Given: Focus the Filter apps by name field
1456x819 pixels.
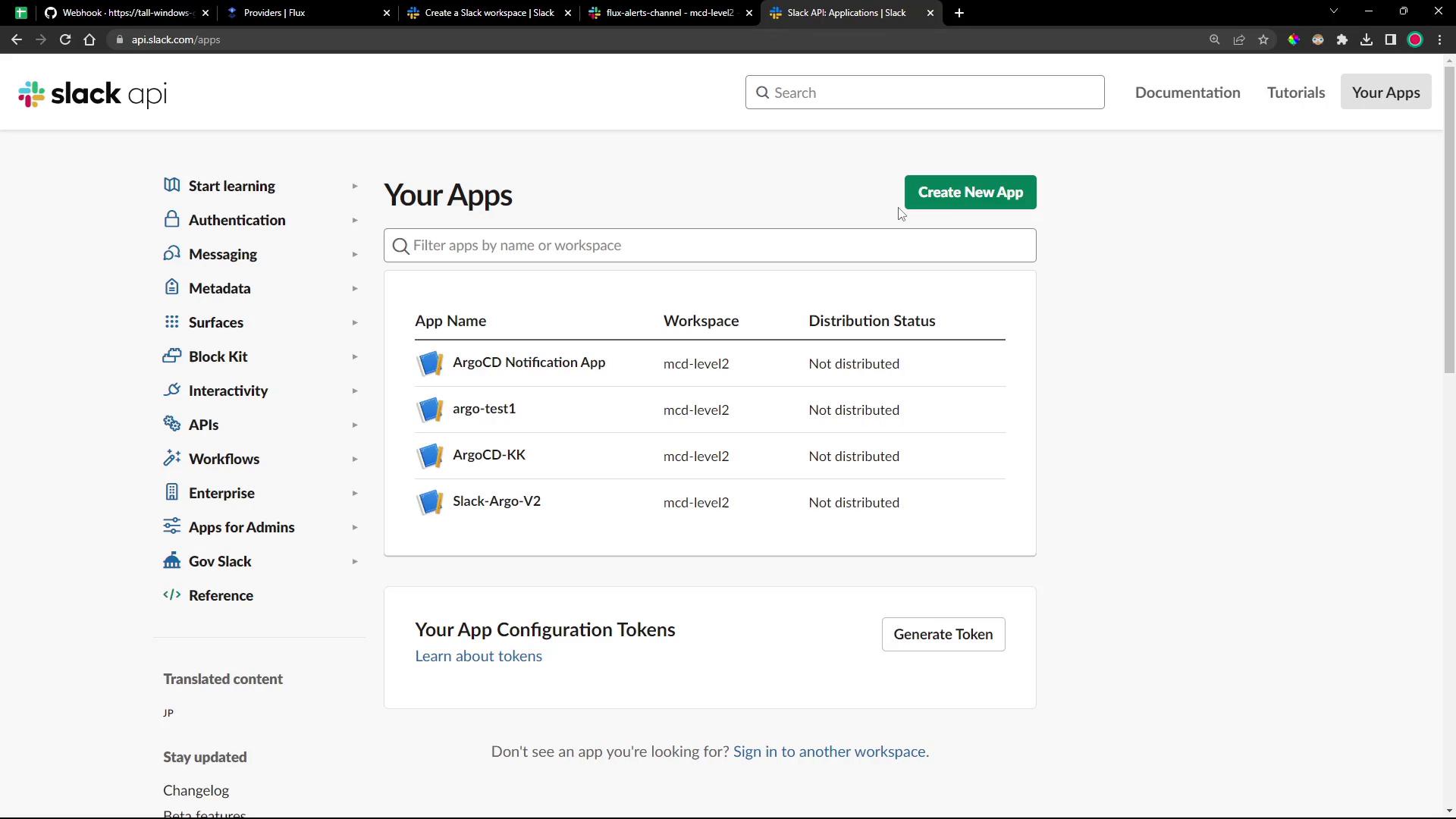Looking at the screenshot, I should (710, 246).
